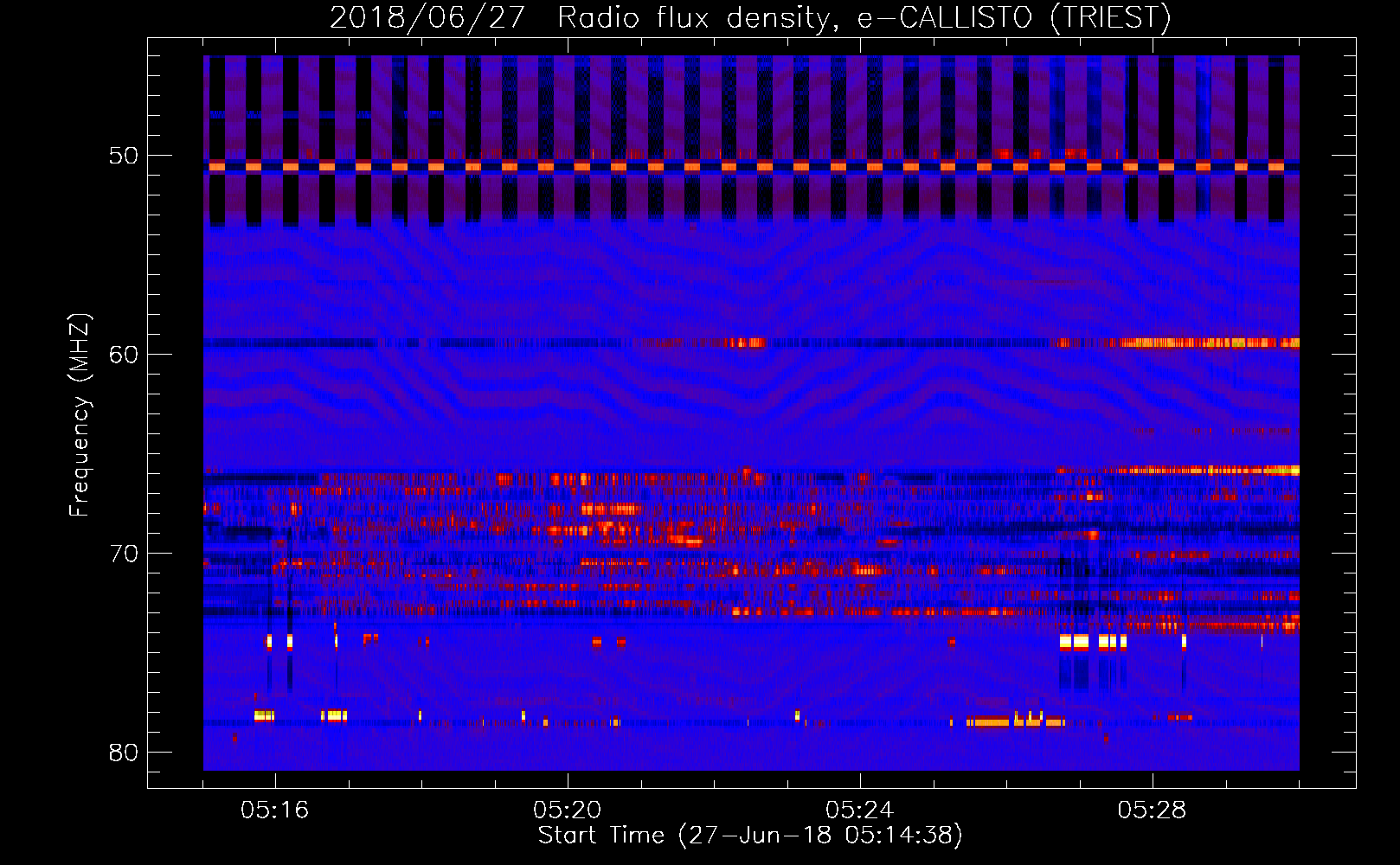
Task: Click the time tick label '05:28'
Action: coord(1153,811)
